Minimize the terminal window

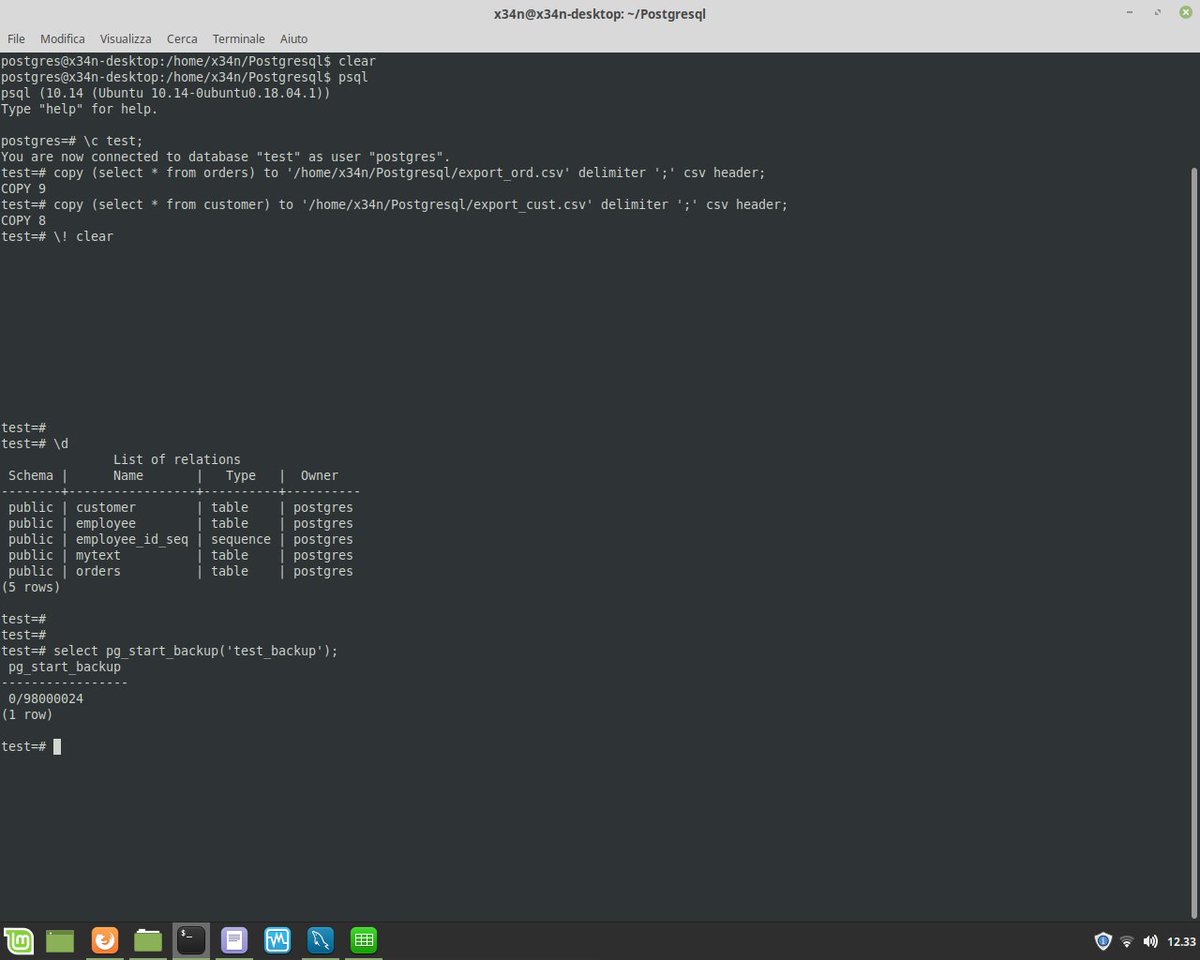click(1131, 13)
